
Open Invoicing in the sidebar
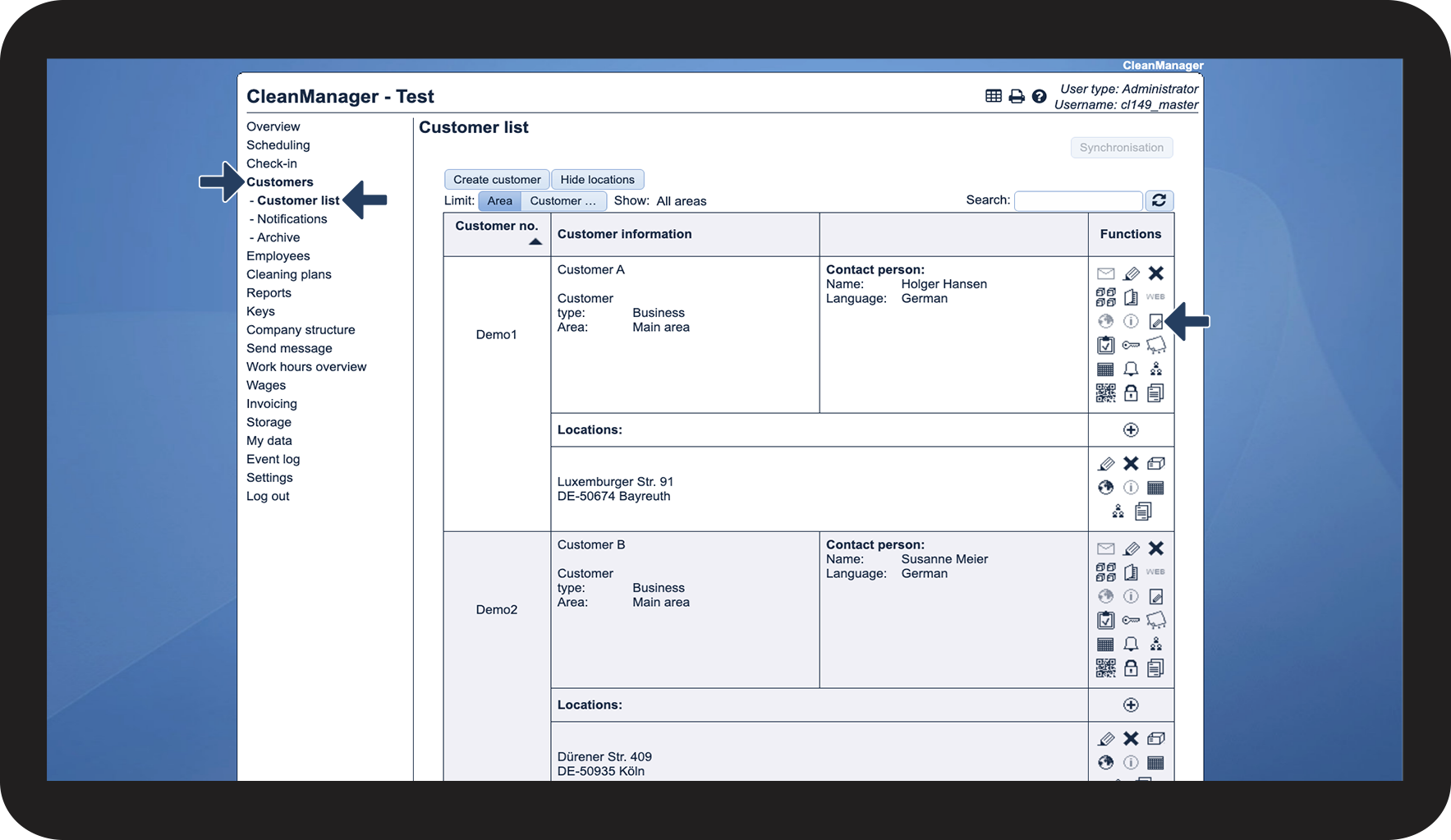272,404
